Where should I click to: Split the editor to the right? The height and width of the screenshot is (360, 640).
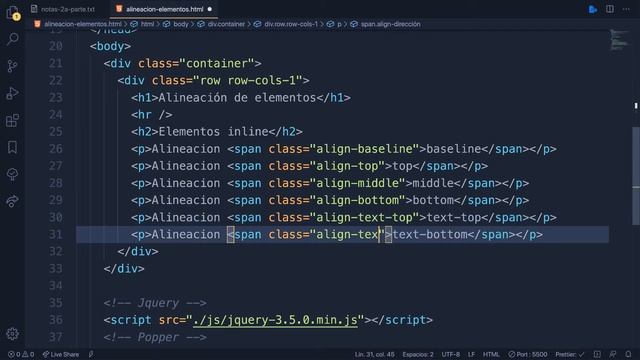[x=610, y=9]
